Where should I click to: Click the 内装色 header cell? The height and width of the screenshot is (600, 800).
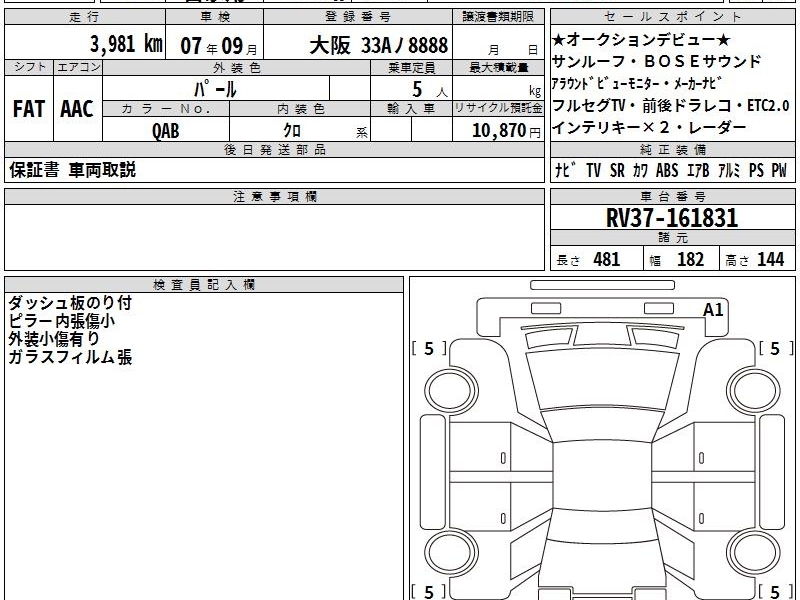300,109
